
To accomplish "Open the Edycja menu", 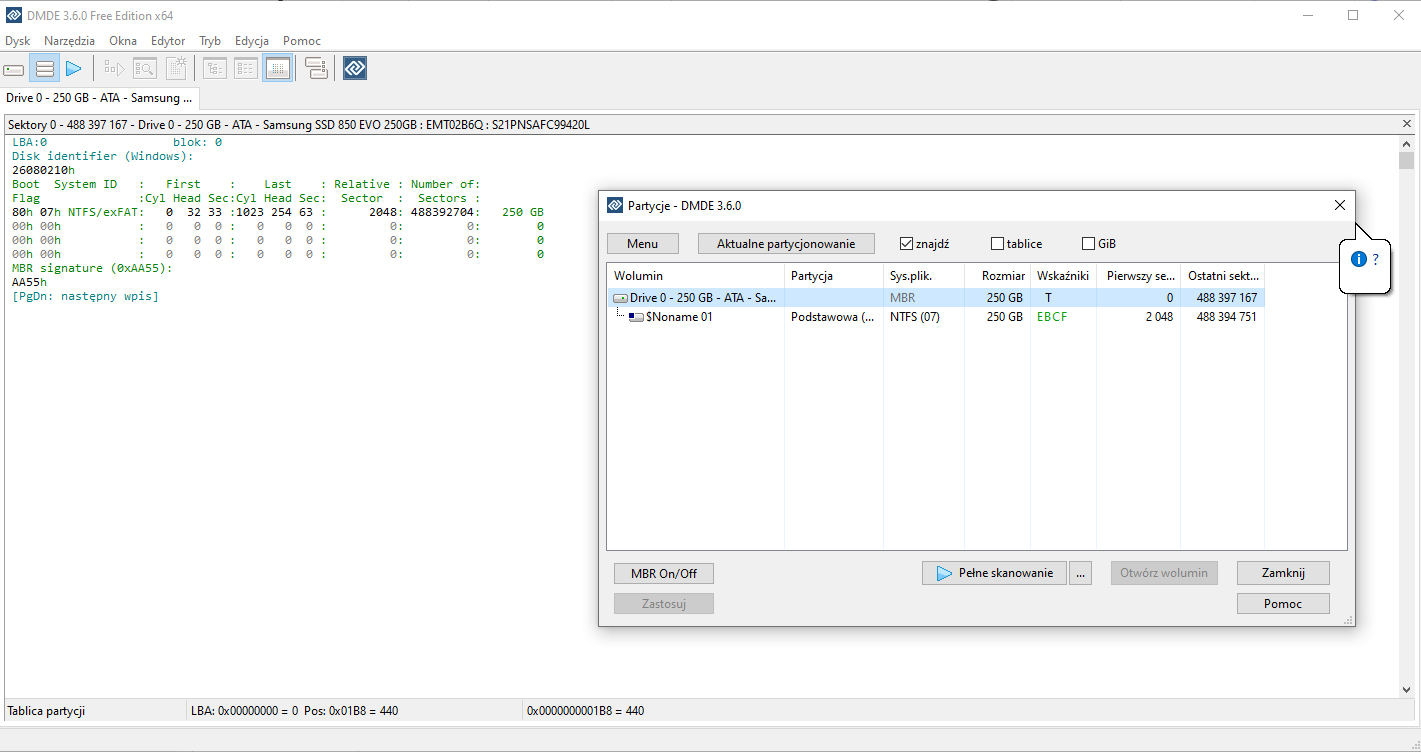I will (x=252, y=41).
